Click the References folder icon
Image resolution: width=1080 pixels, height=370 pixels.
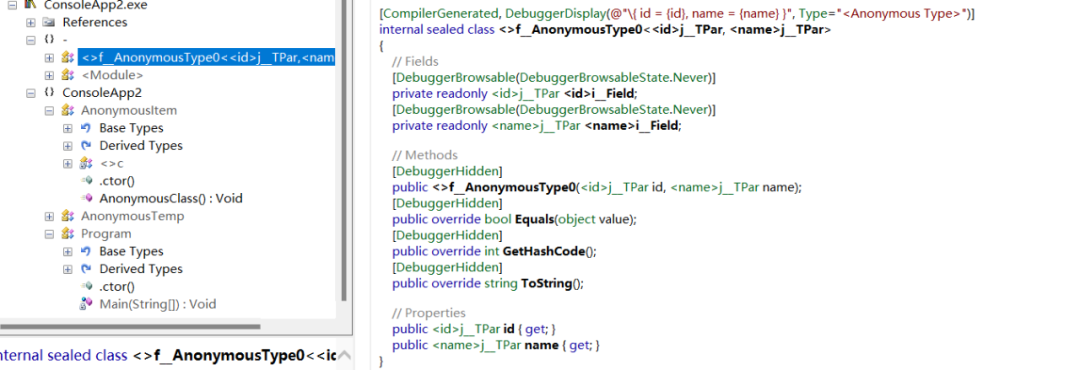click(x=49, y=22)
